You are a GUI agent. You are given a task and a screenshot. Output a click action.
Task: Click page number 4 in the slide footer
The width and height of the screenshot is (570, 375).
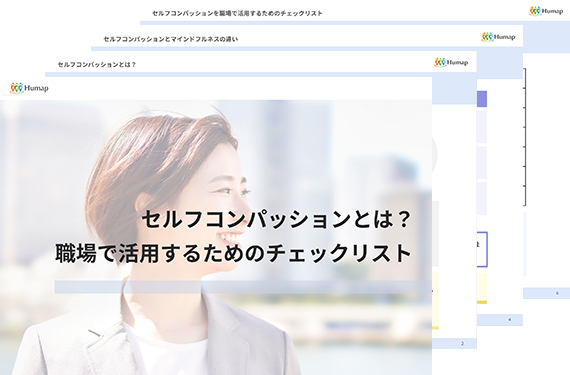click(x=509, y=320)
